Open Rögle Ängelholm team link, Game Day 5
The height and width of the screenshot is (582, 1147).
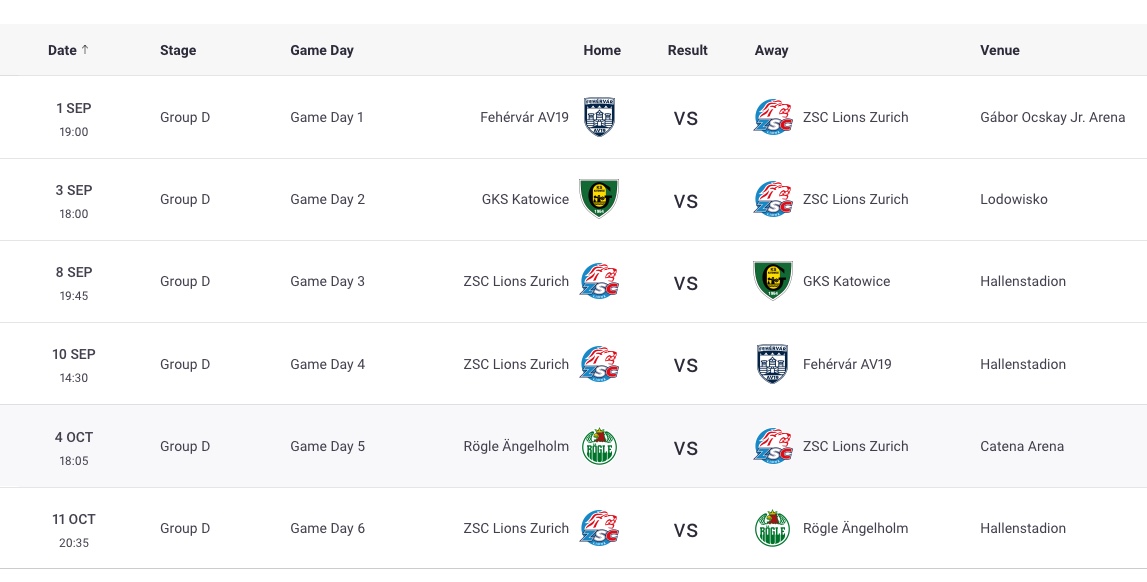[x=516, y=446]
